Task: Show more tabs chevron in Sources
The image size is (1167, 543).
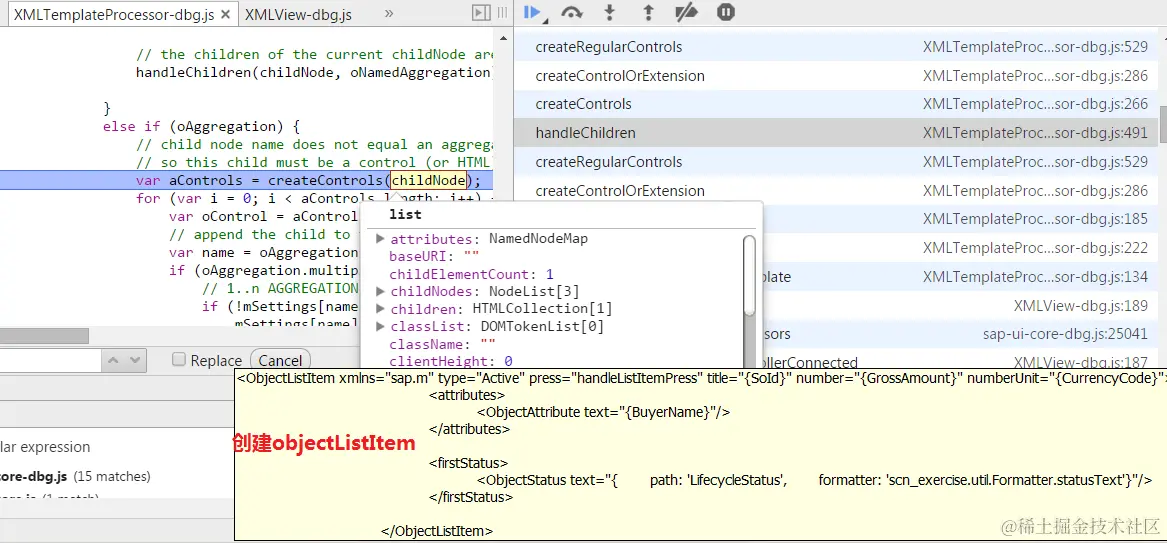Action: 389,14
